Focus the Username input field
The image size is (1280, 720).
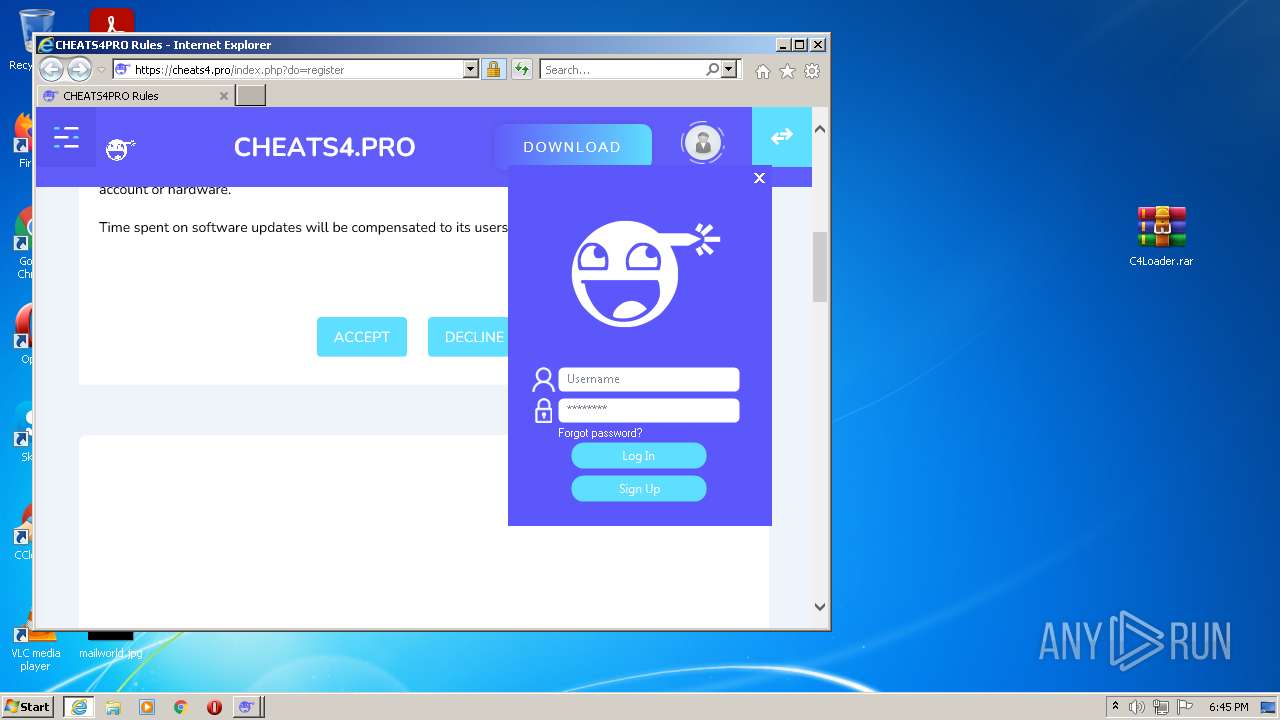(x=649, y=379)
